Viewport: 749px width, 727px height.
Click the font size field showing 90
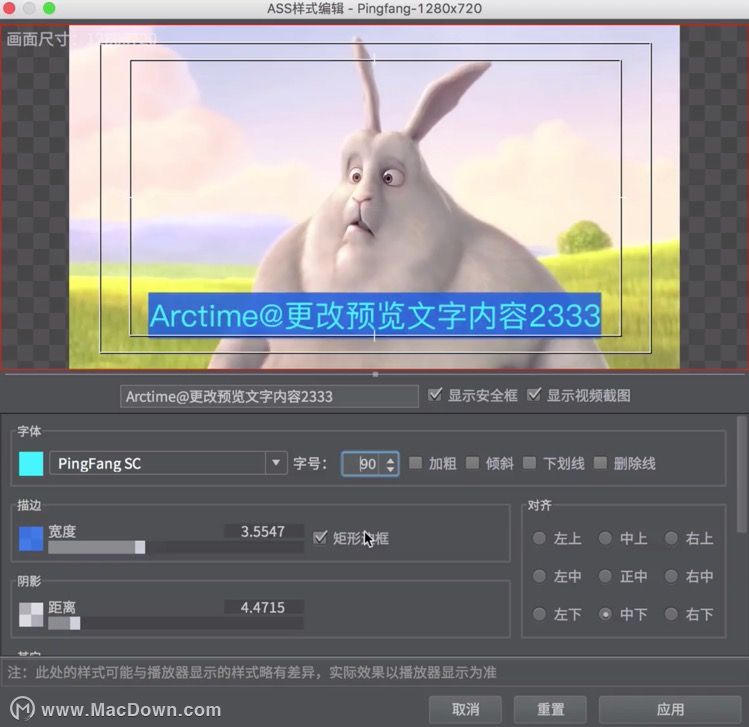(363, 464)
